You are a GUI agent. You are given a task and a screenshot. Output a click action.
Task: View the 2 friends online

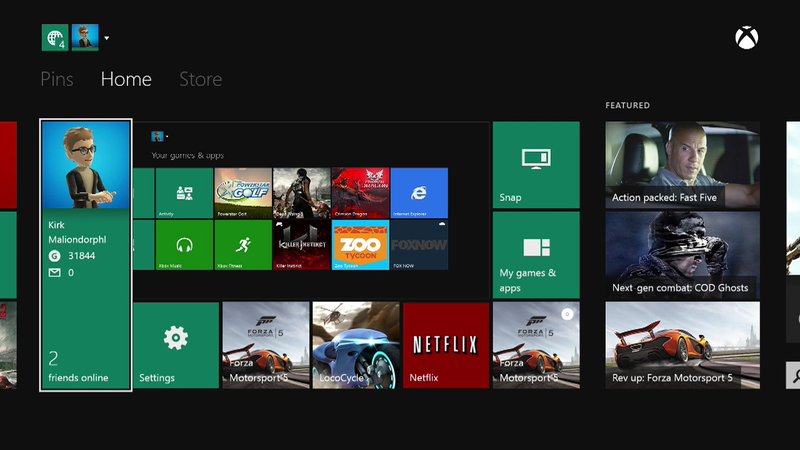pos(78,366)
